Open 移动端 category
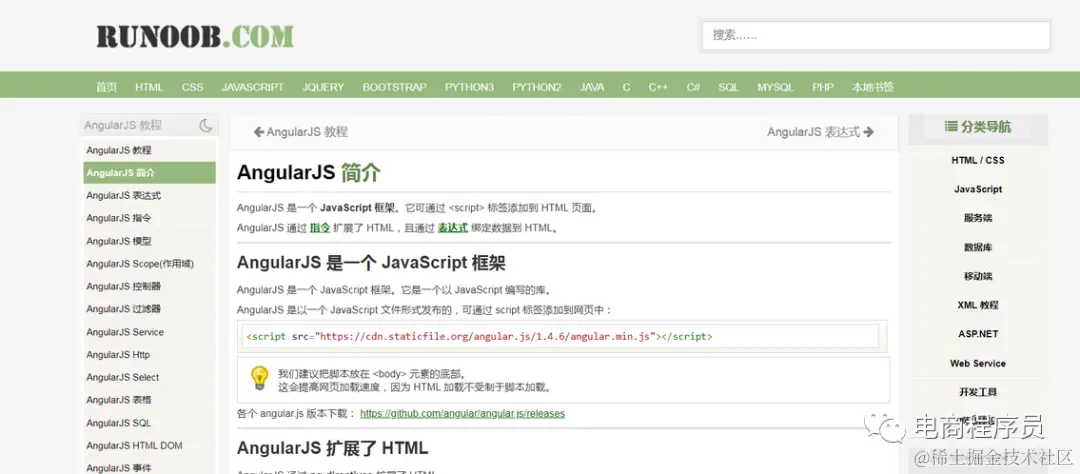This screenshot has height=474, width=1080. (978, 276)
